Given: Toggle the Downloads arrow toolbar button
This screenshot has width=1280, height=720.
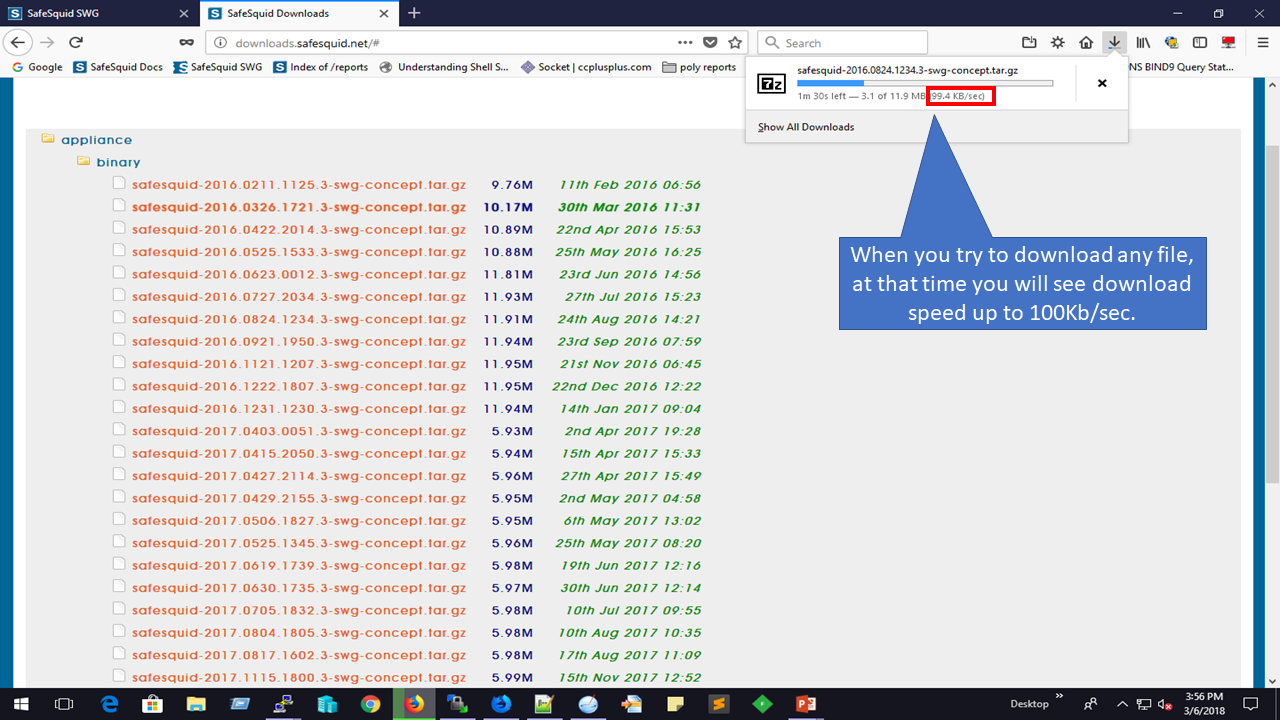Looking at the screenshot, I should tap(1114, 42).
